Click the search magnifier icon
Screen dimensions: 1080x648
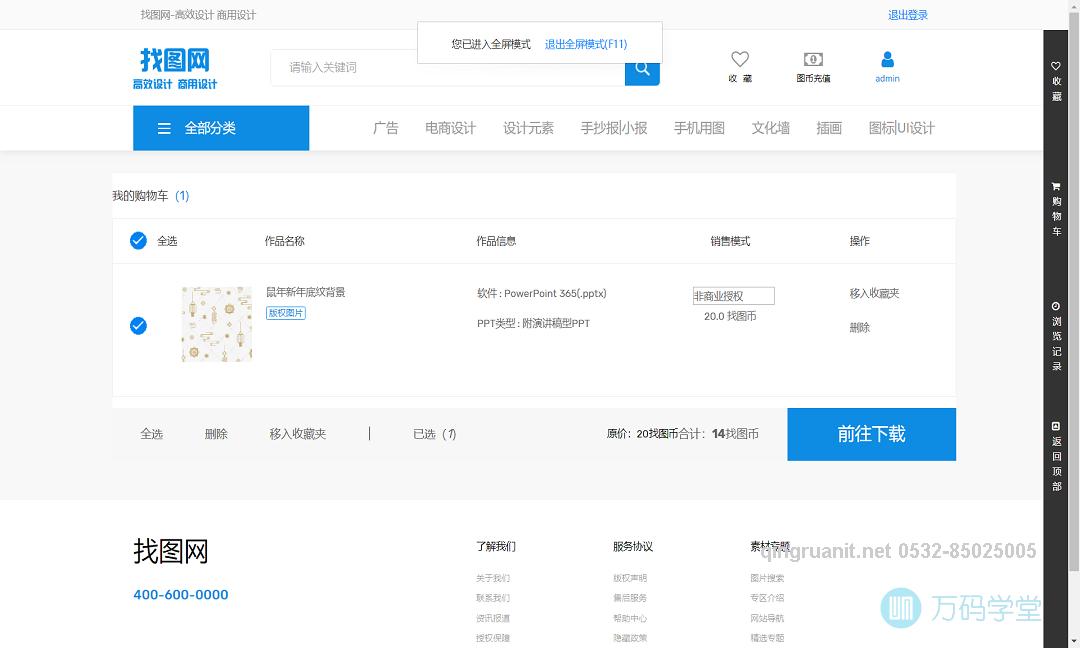pyautogui.click(x=642, y=68)
